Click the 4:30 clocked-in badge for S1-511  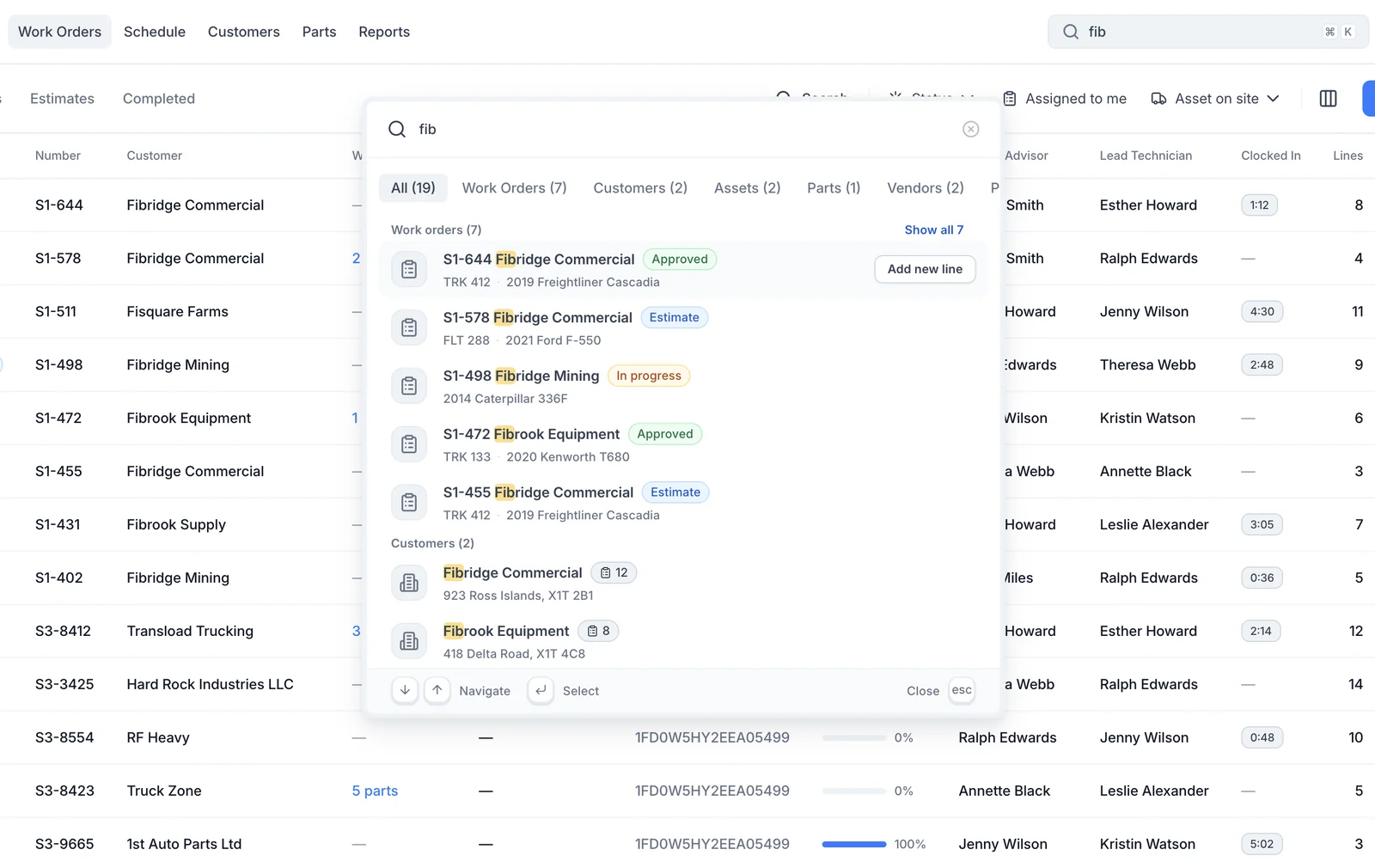1262,311
